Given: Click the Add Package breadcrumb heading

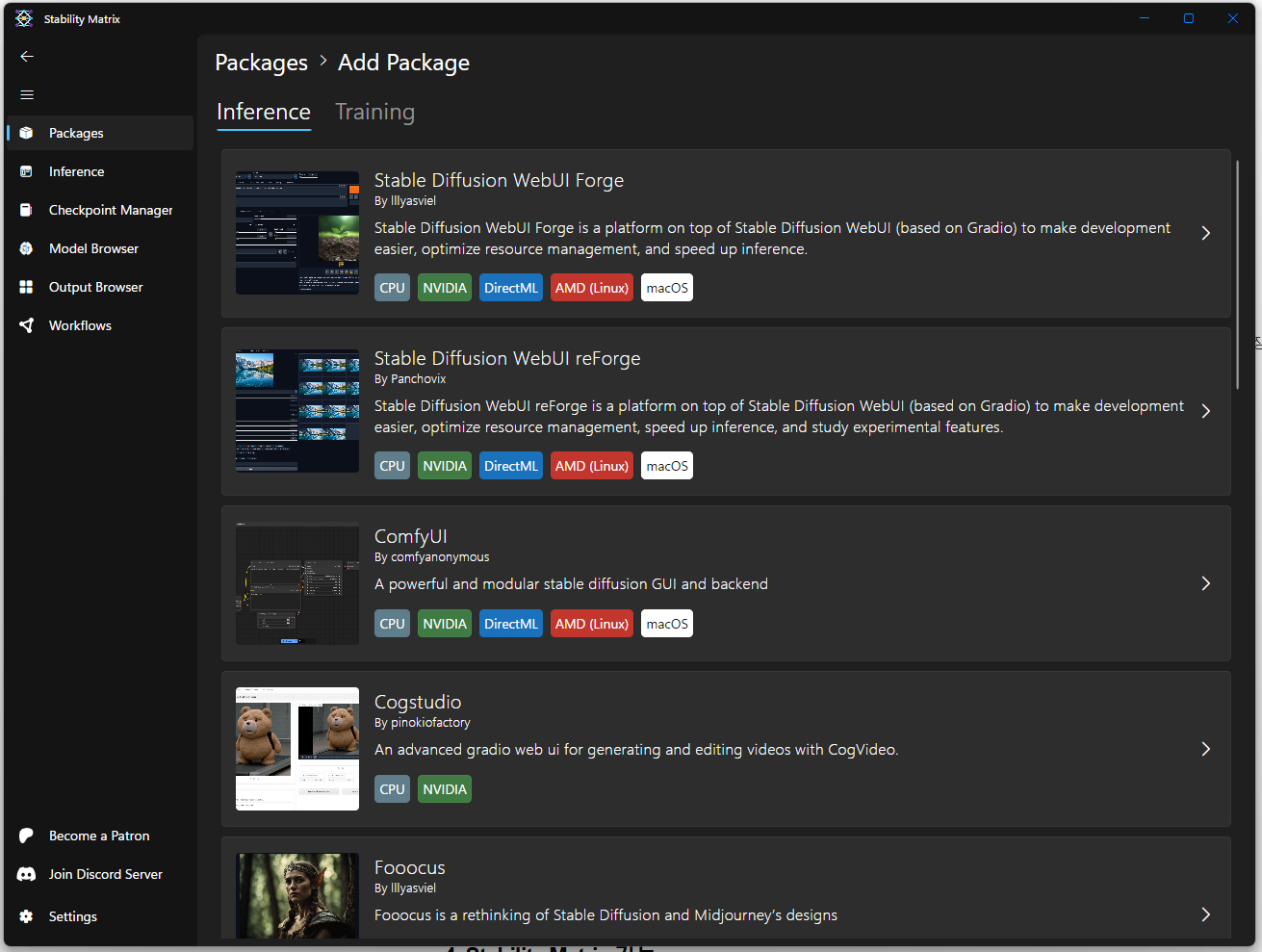Looking at the screenshot, I should pyautogui.click(x=404, y=63).
